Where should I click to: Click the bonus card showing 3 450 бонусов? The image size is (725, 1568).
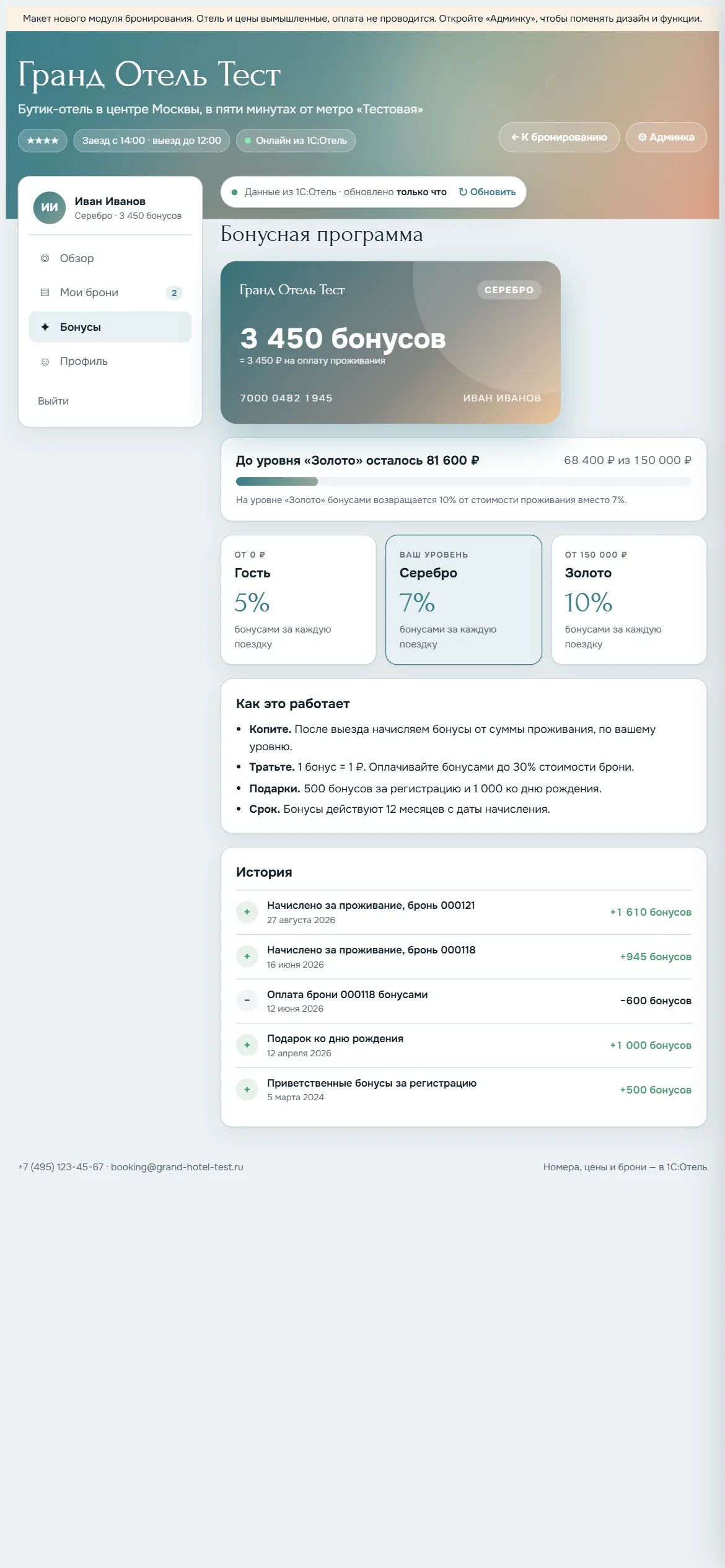click(390, 342)
